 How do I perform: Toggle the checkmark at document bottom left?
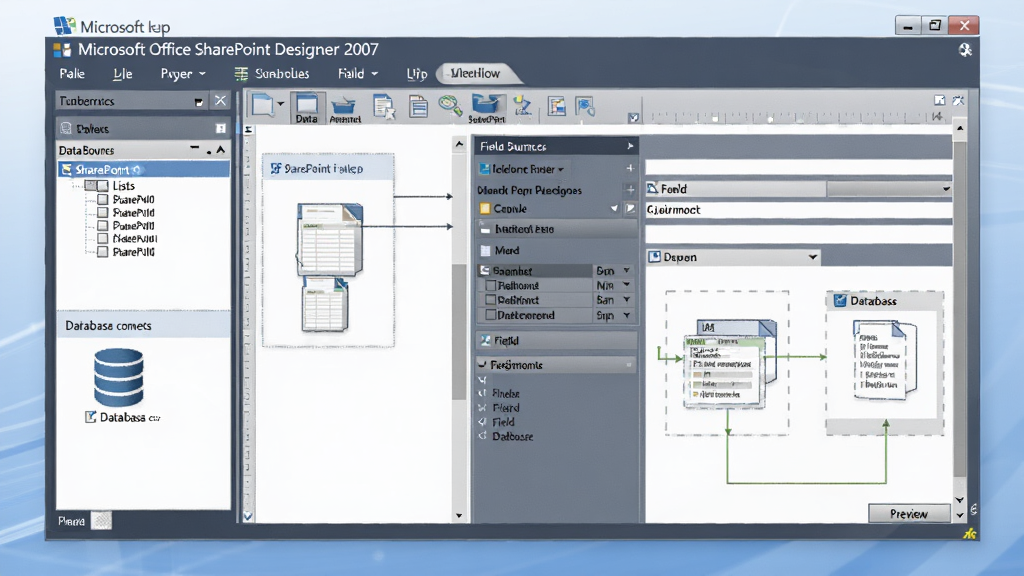[248, 516]
